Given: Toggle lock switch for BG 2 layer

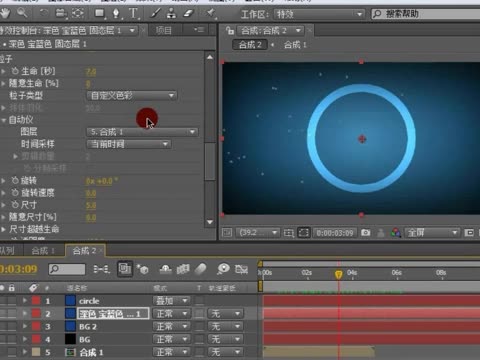Looking at the screenshot, I should [12, 326].
